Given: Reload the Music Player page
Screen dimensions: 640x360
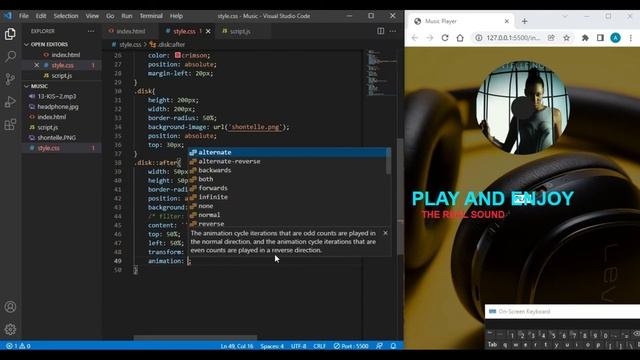Looking at the screenshot, I should 445,38.
